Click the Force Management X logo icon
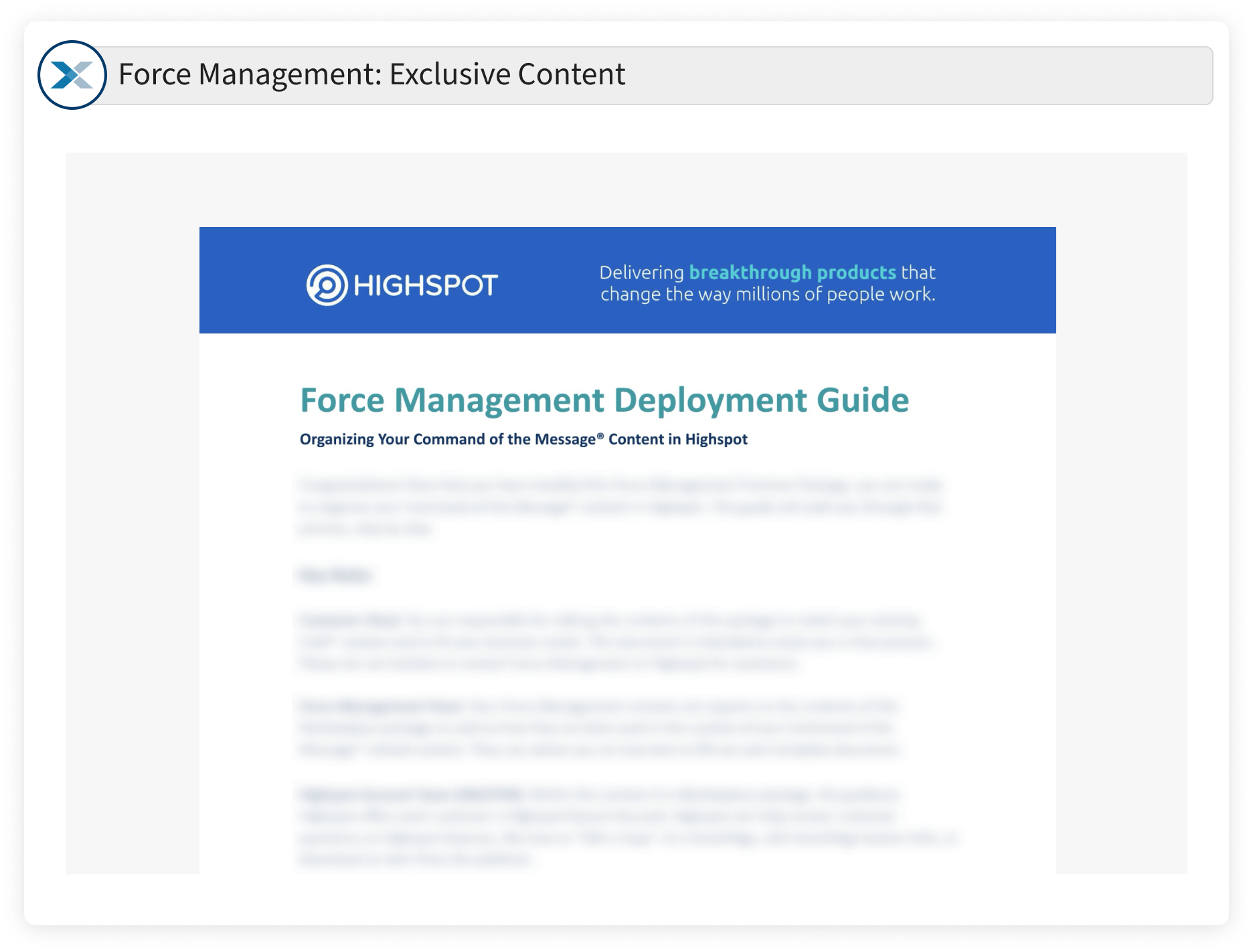 tap(72, 75)
